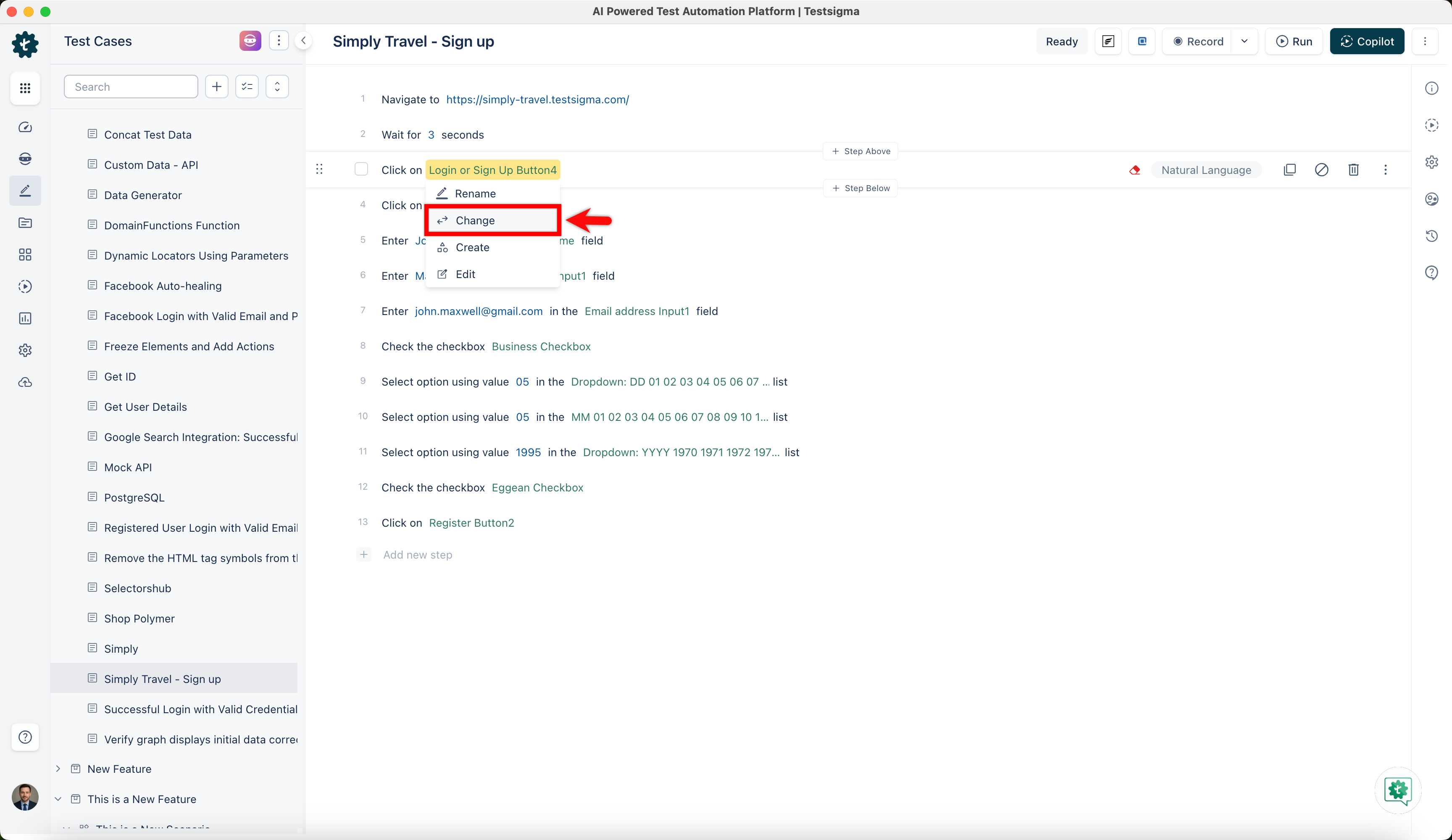The height and width of the screenshot is (840, 1452).
Task: Open the four-squares add-ons sidebar icon
Action: pos(25,254)
